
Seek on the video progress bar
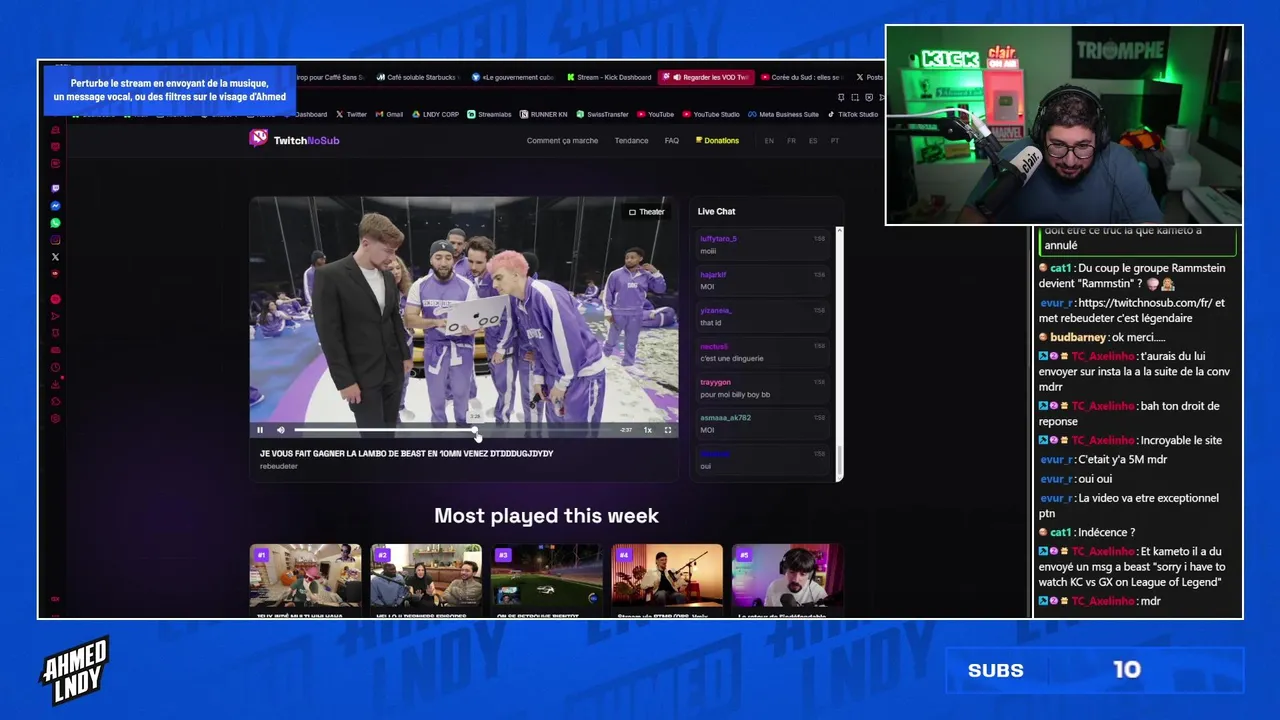[452, 430]
